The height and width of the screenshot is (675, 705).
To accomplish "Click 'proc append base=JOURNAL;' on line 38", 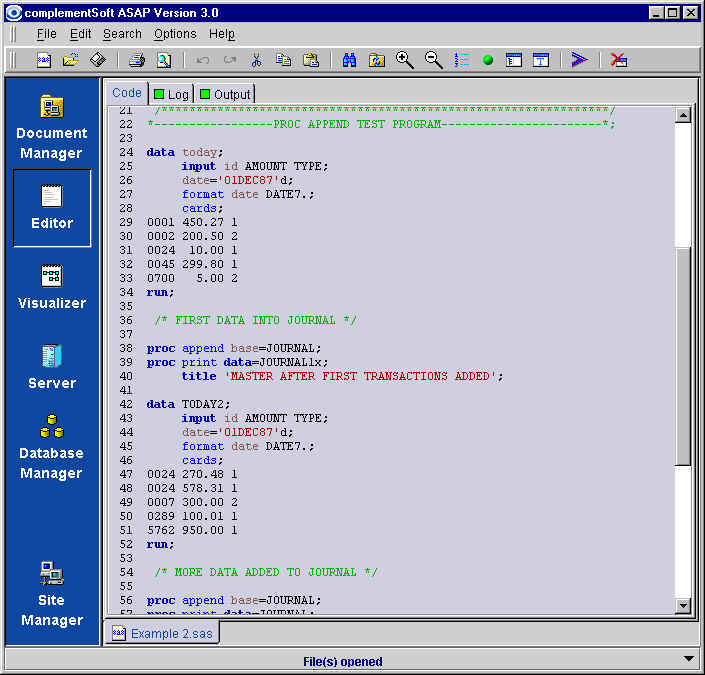I will pos(234,349).
